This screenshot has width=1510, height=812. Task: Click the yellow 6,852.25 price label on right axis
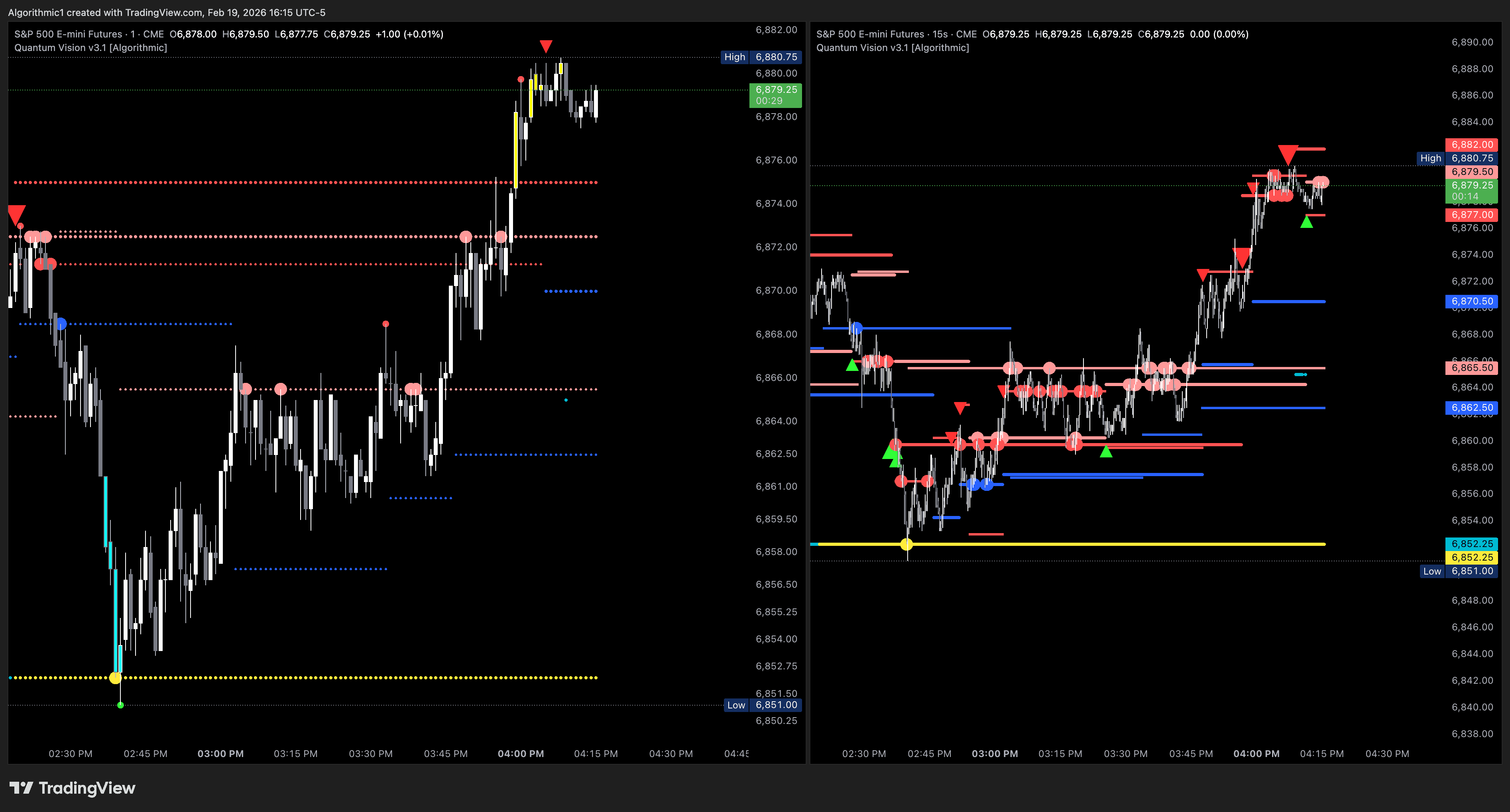pyautogui.click(x=1471, y=557)
